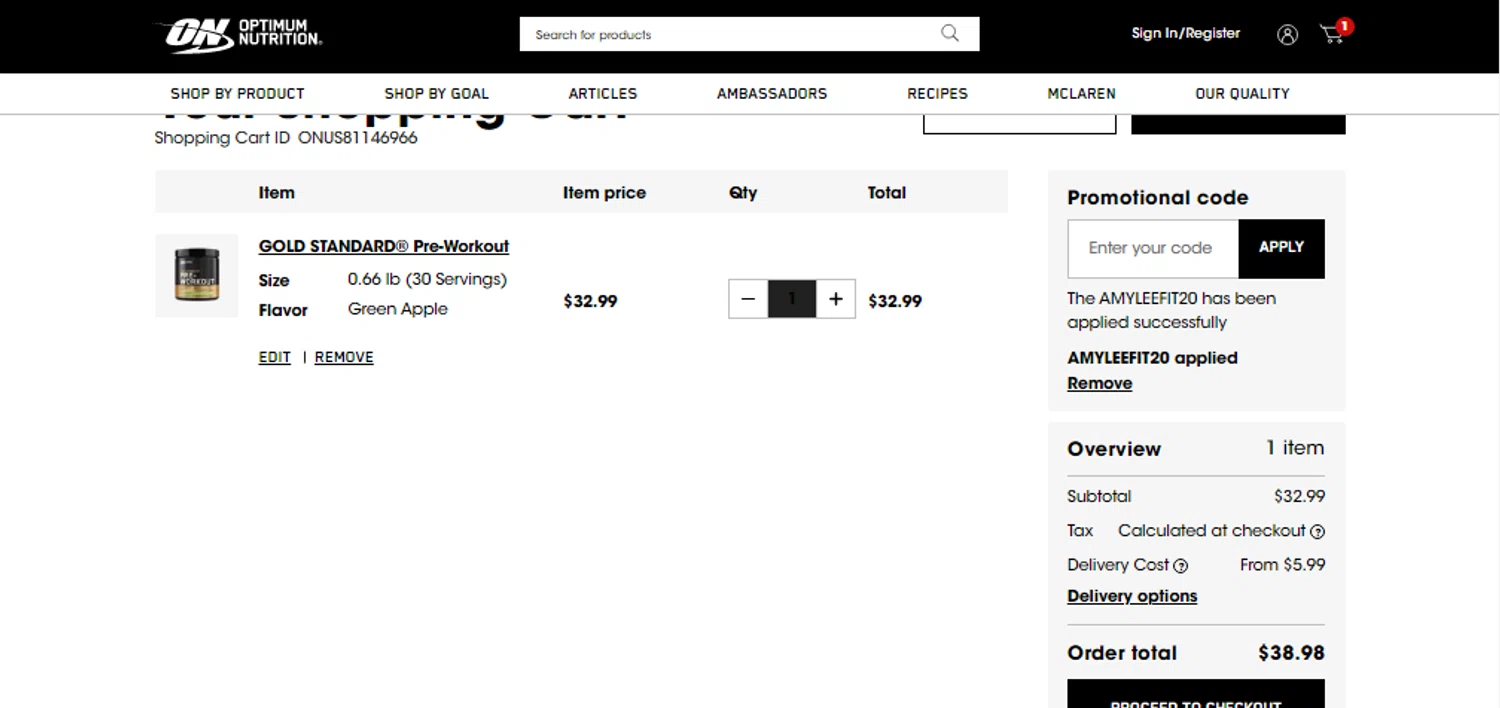Open Shop By Product menu
Image resolution: width=1500 pixels, height=708 pixels.
point(237,93)
